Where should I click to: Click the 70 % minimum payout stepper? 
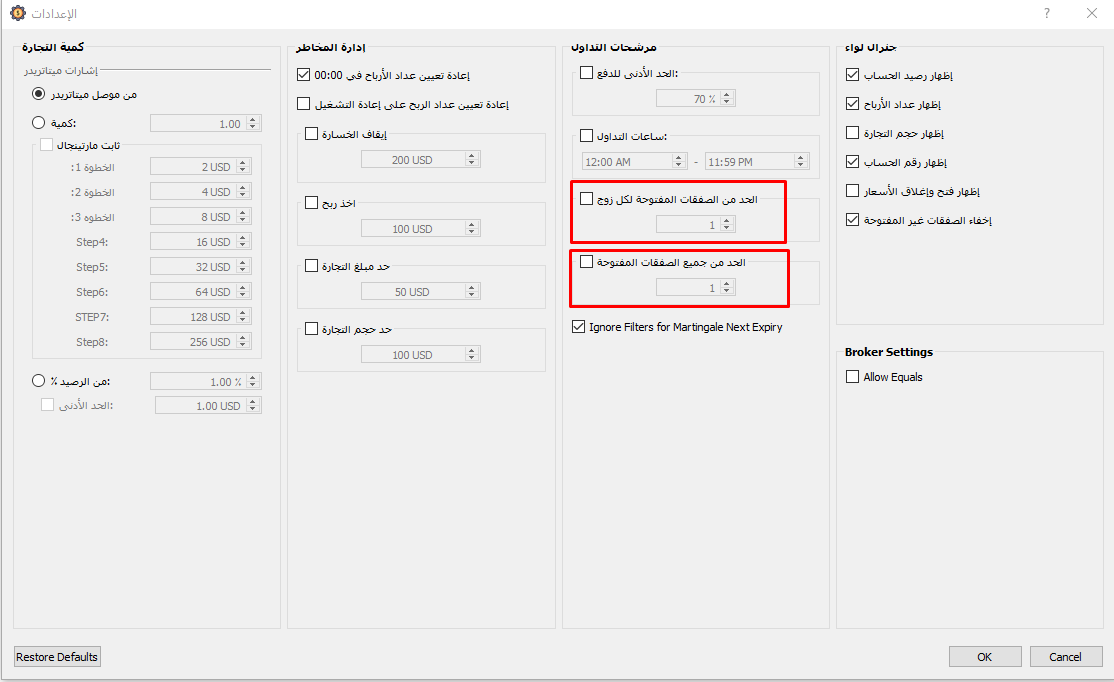(727, 99)
